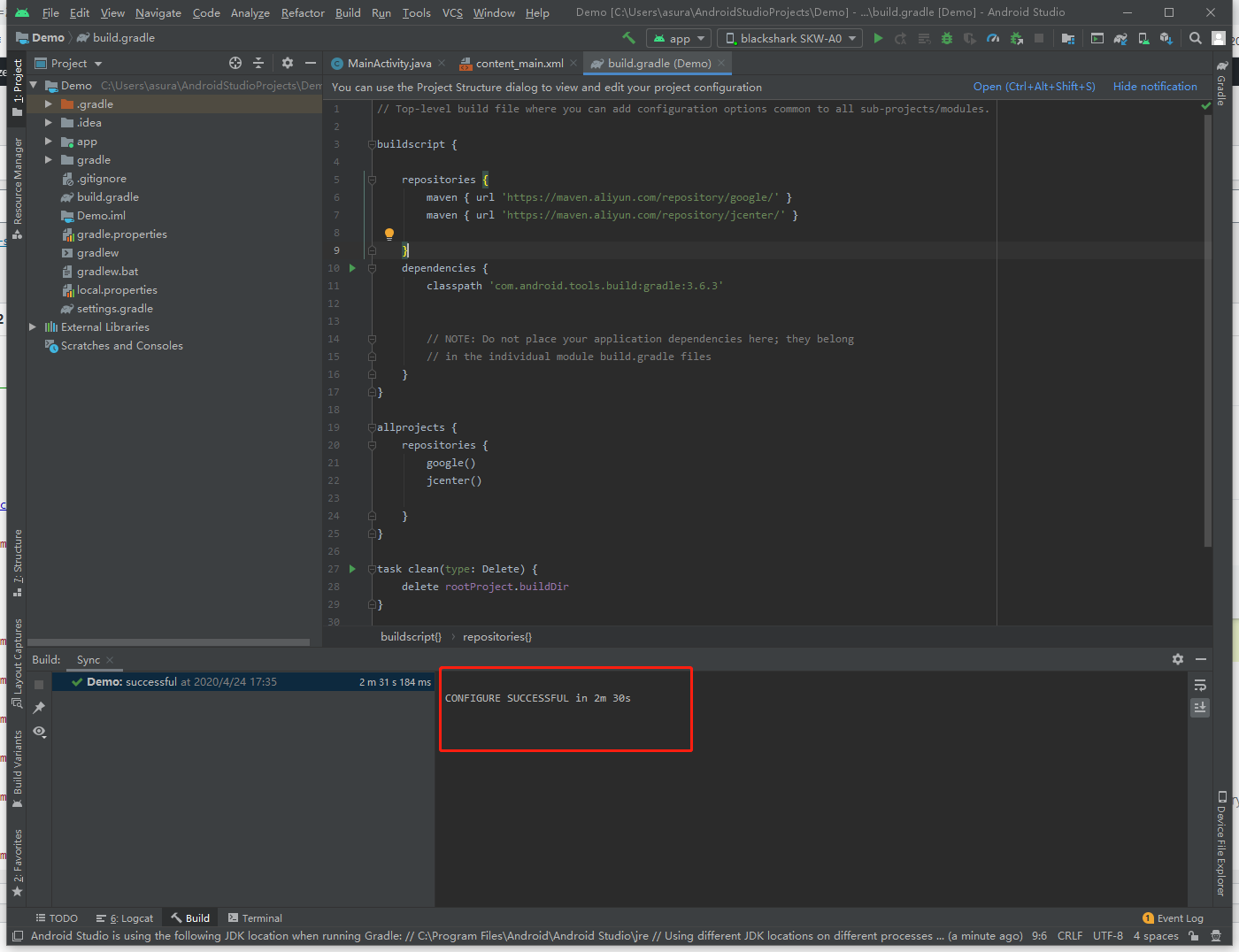This screenshot has height=952, width=1239.
Task: Click the green Run app button
Action: coord(878,38)
